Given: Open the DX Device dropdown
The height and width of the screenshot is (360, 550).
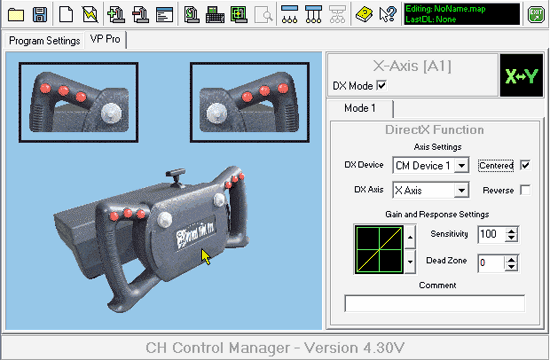Looking at the screenshot, I should pos(462,165).
